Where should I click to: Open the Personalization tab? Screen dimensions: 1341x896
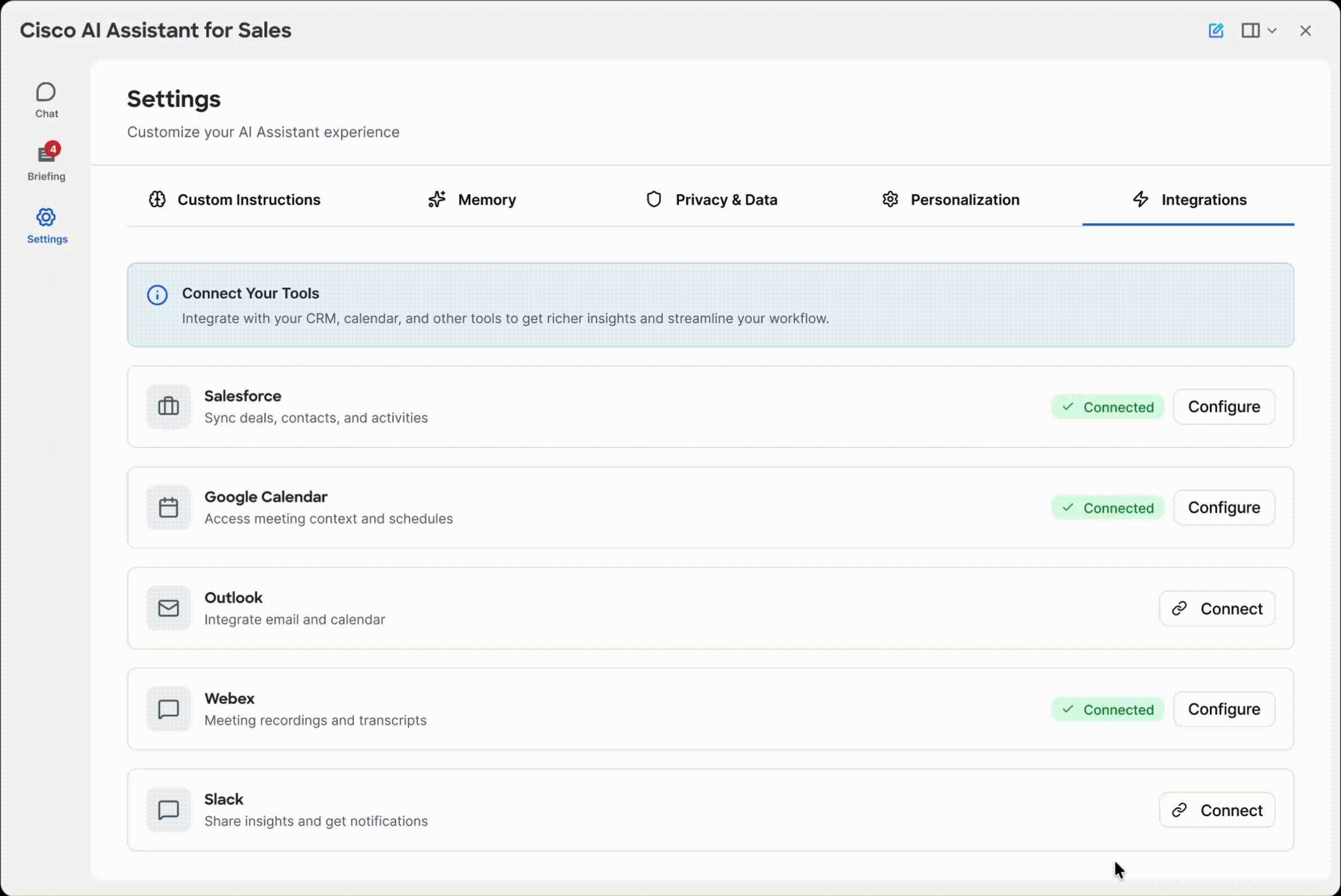tap(950, 200)
